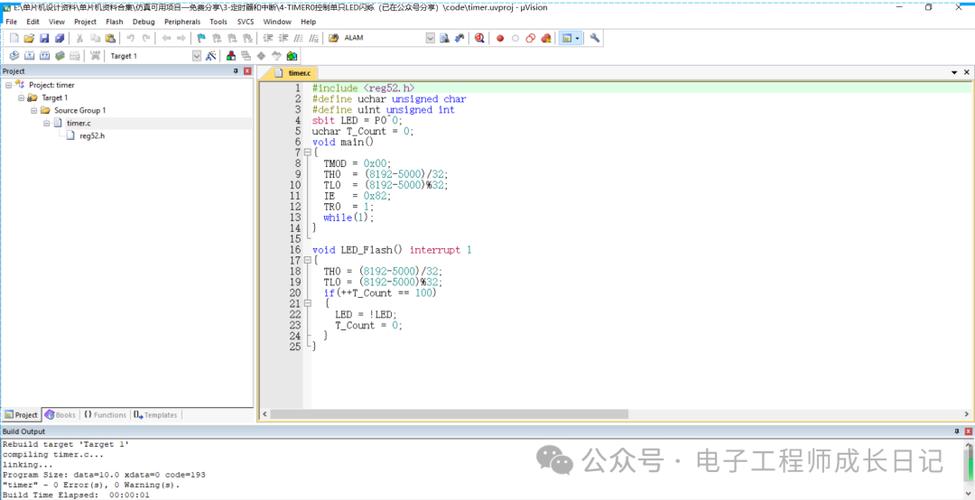Fold the if block at line 21

[x=307, y=303]
